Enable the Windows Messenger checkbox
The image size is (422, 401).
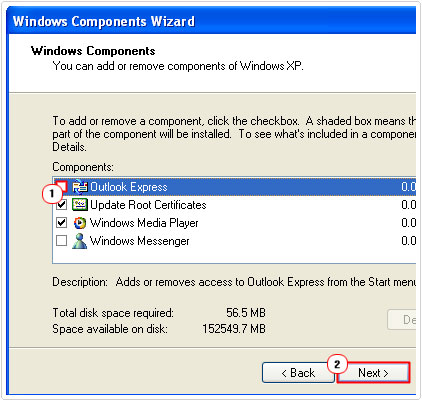[62, 240]
